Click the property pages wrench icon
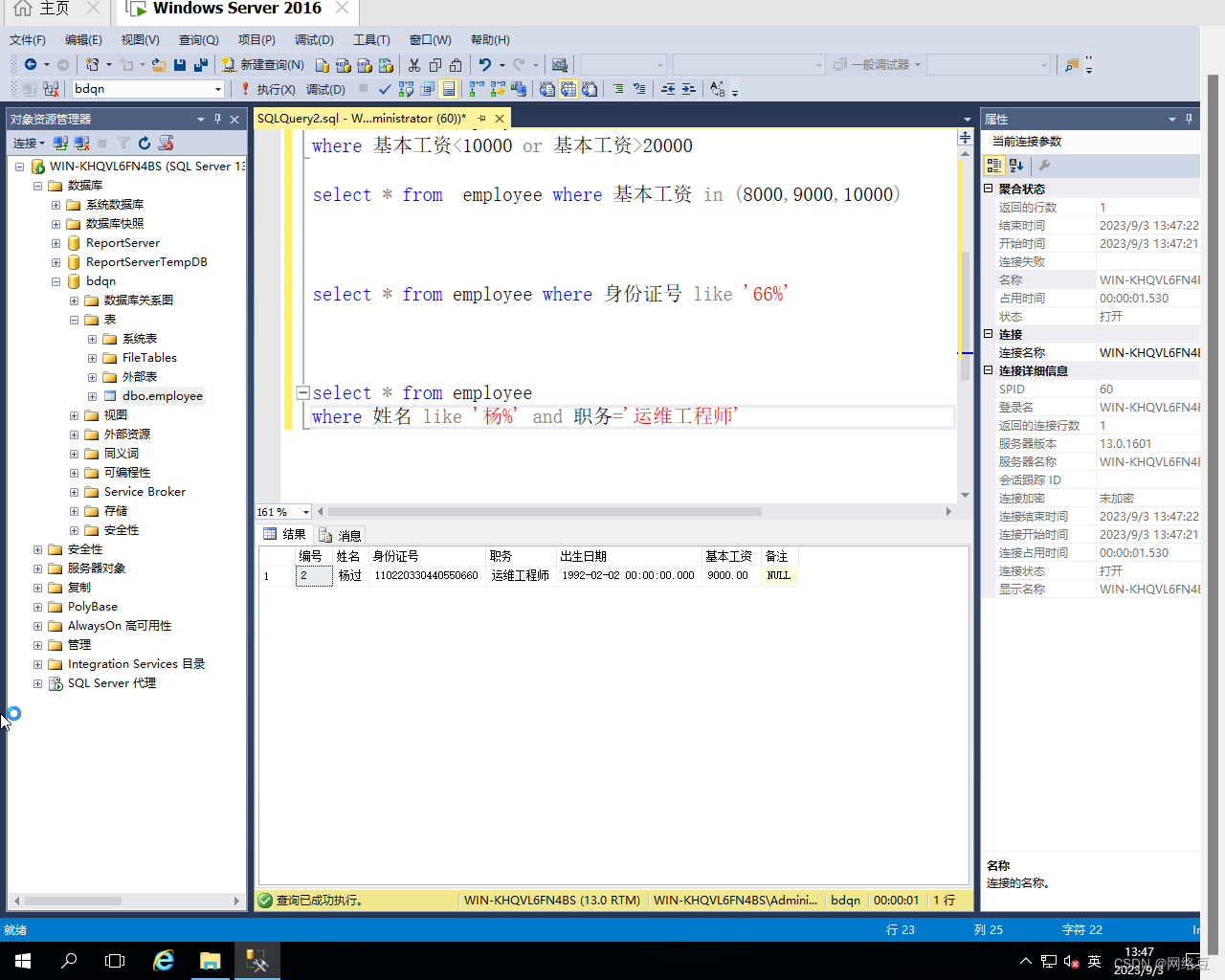 [x=1044, y=165]
